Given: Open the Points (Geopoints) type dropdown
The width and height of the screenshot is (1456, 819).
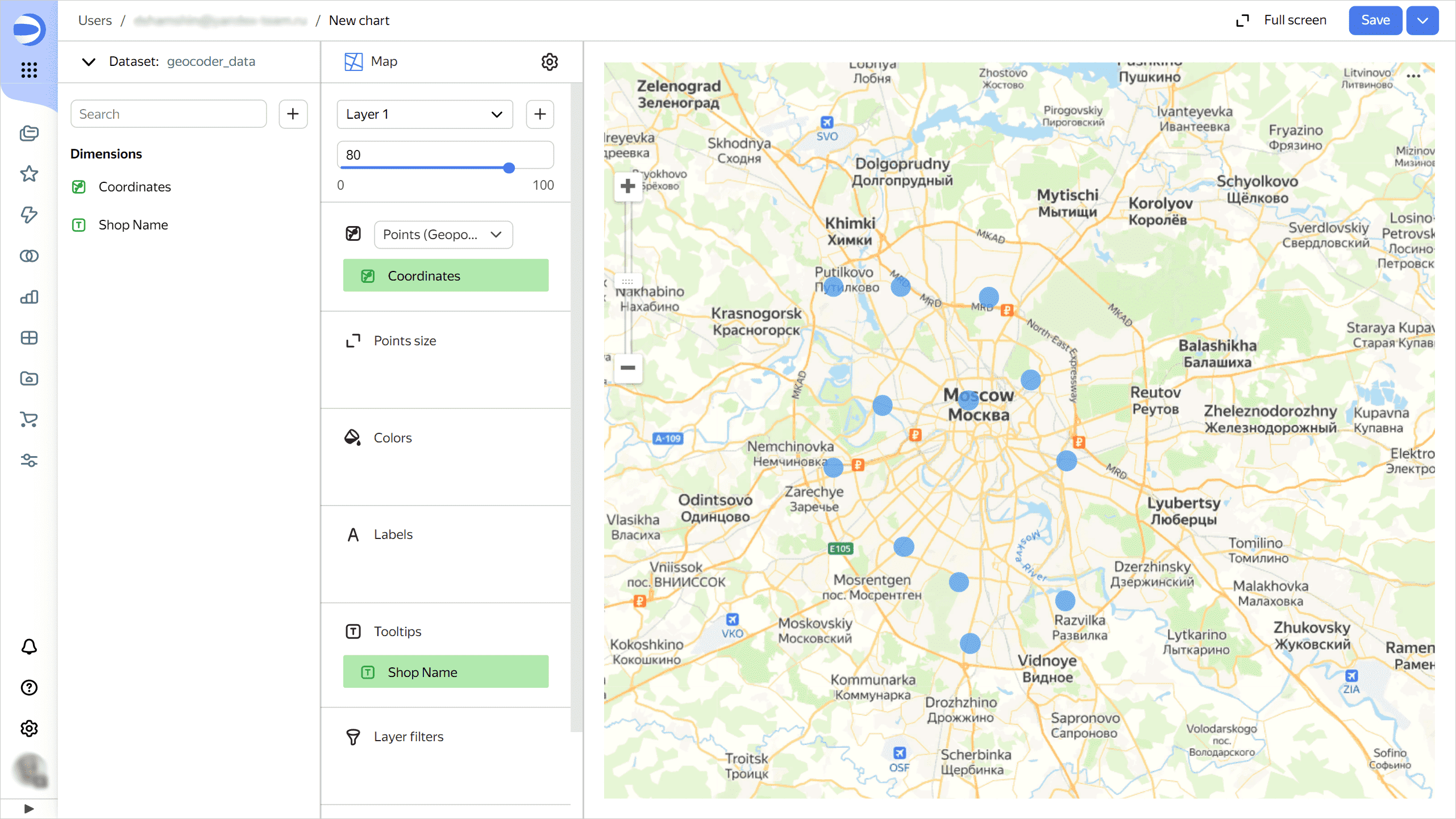Looking at the screenshot, I should pos(443,235).
